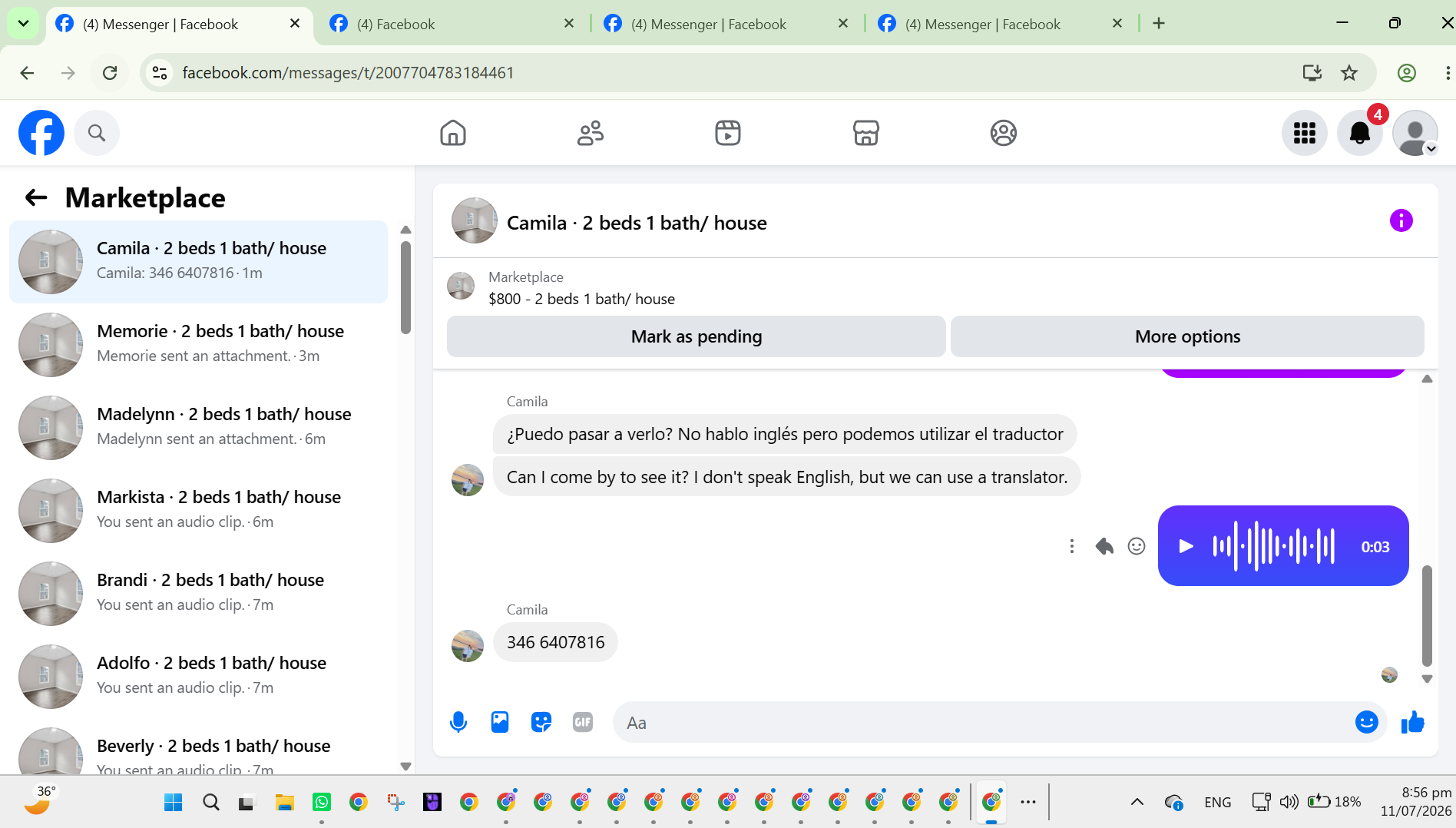The width and height of the screenshot is (1456, 828).
Task: Open Windows taskbar search
Action: (211, 803)
